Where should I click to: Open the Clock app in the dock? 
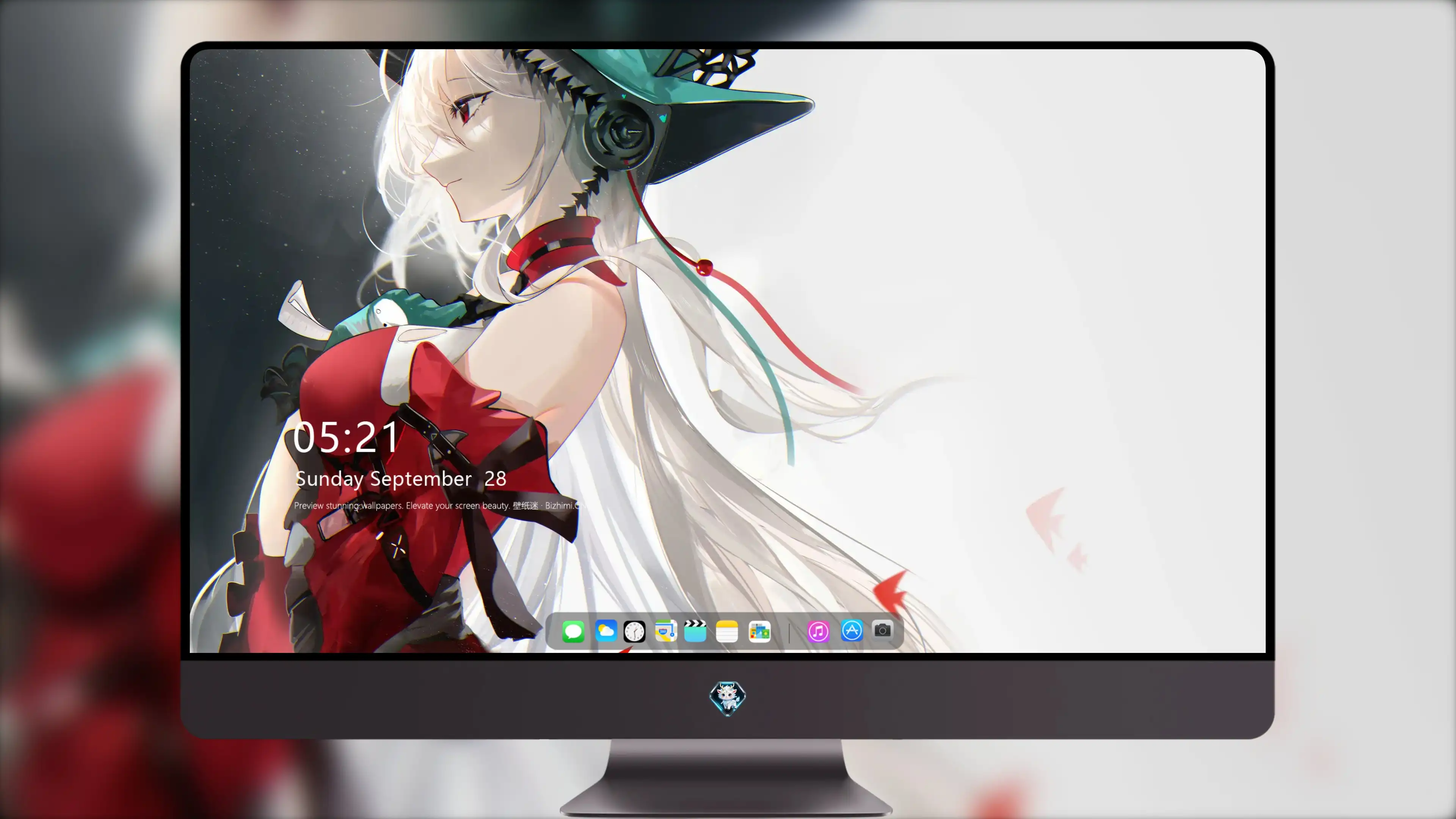click(634, 631)
